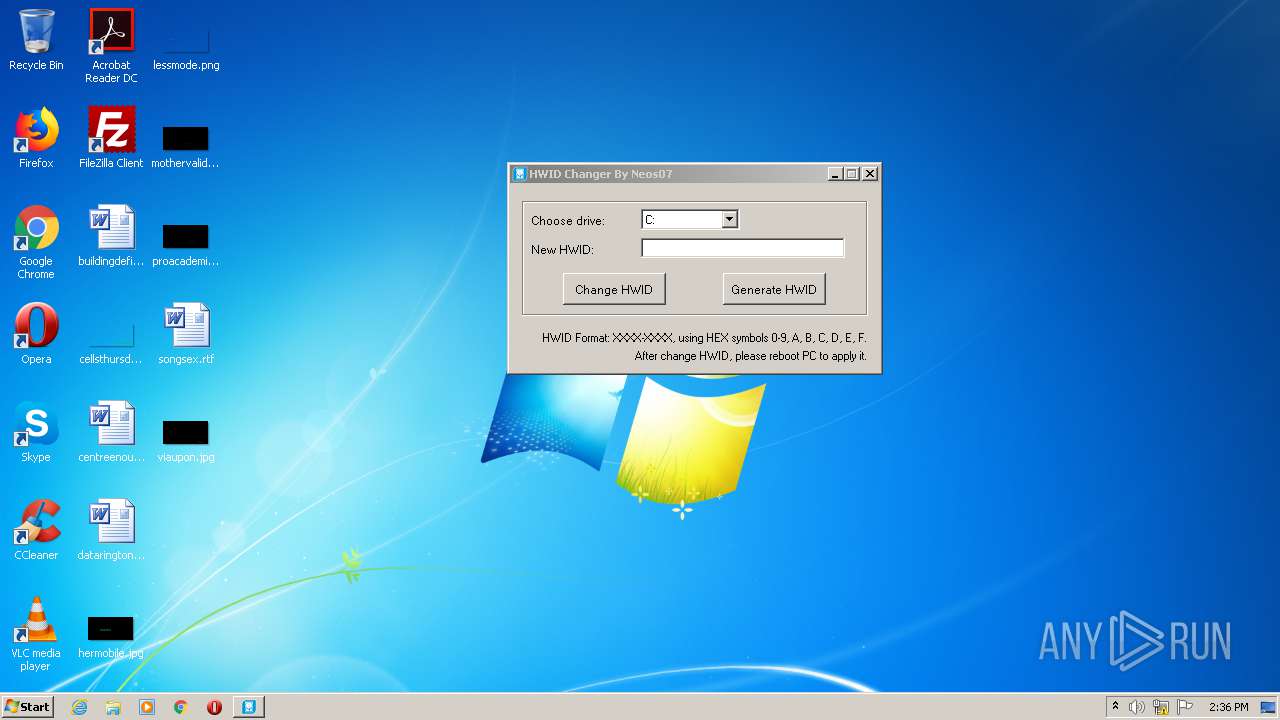Minimize the HWID Changer window

835,174
